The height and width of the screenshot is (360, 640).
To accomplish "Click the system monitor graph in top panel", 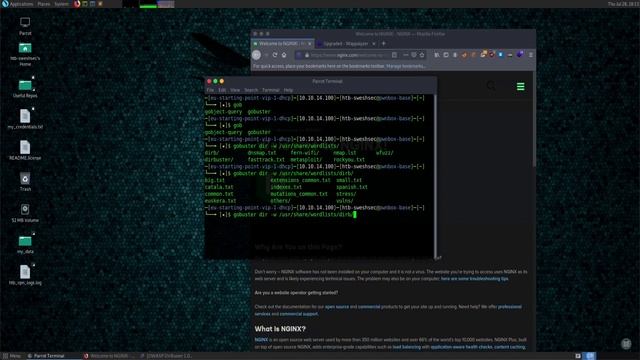I will pos(148,4).
